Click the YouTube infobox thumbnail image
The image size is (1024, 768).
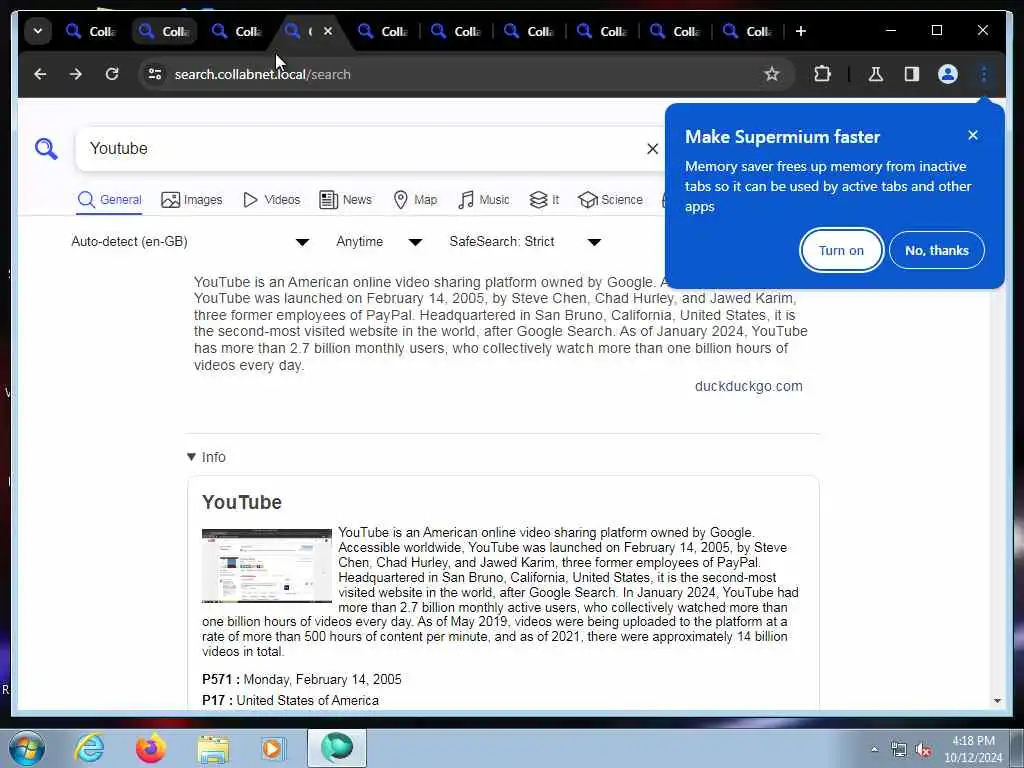[266, 566]
